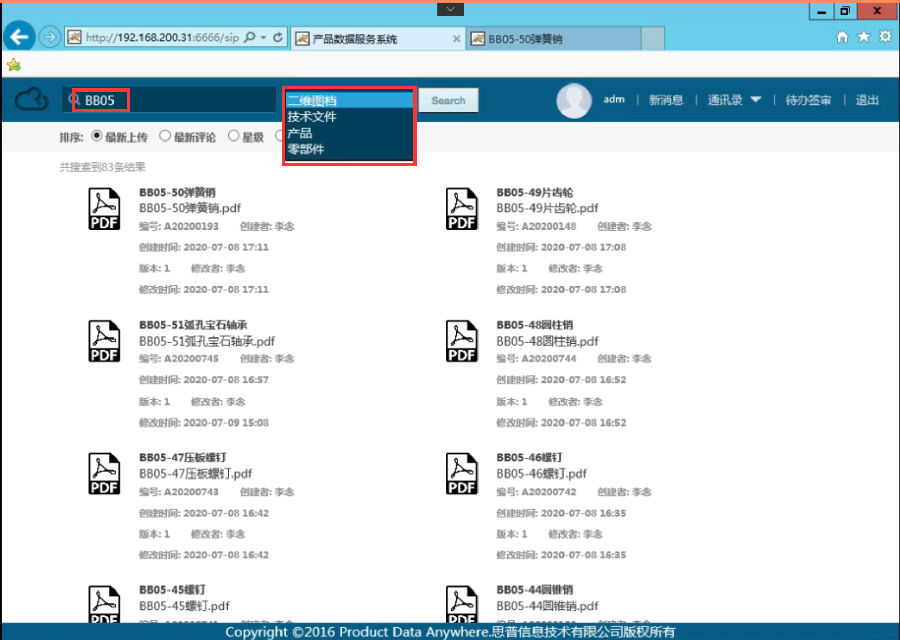Choose 零部件 in category list
This screenshot has width=900, height=640.
pos(349,149)
